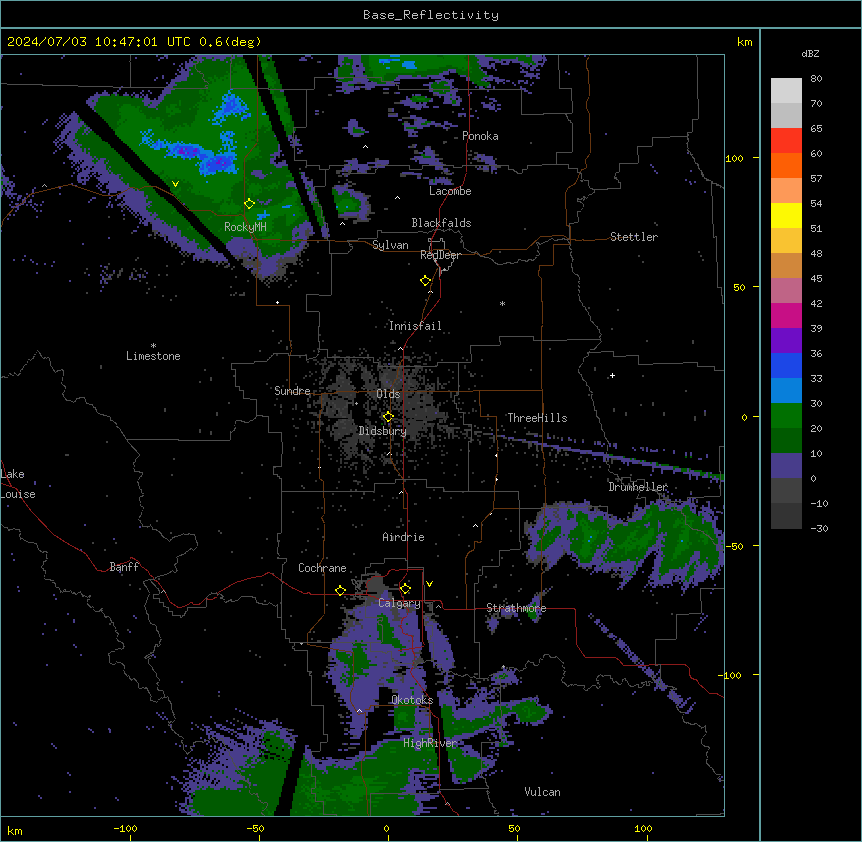Click the Sylvan label

(x=390, y=245)
